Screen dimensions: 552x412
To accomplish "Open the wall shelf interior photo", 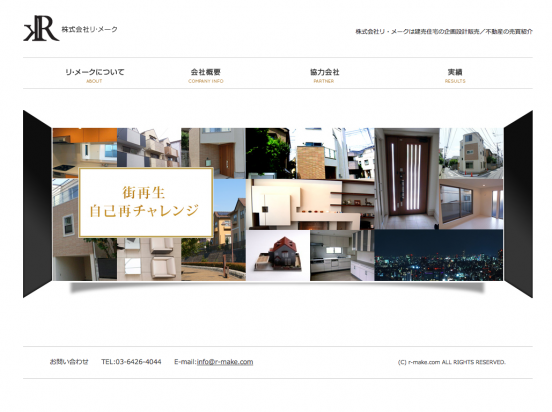I will pyautogui.click(x=310, y=204).
